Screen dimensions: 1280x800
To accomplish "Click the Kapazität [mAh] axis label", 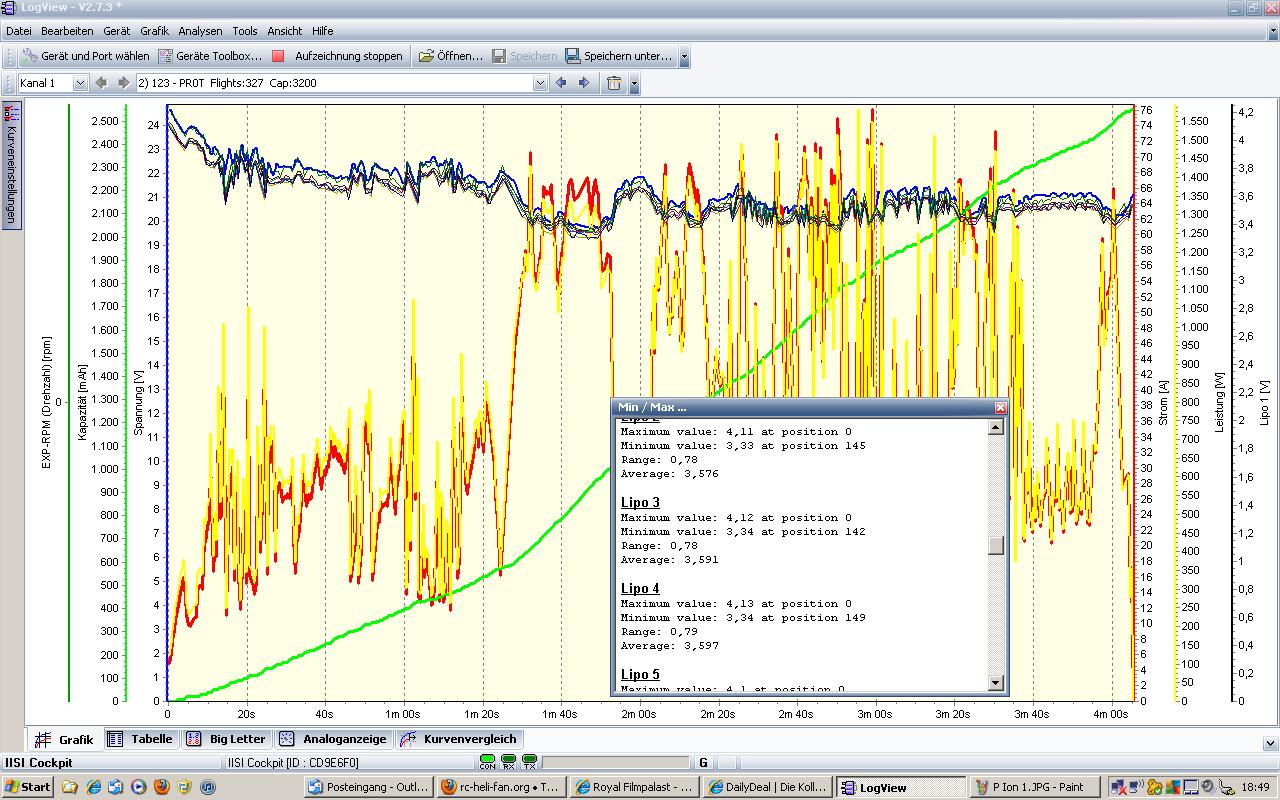I will [x=84, y=402].
